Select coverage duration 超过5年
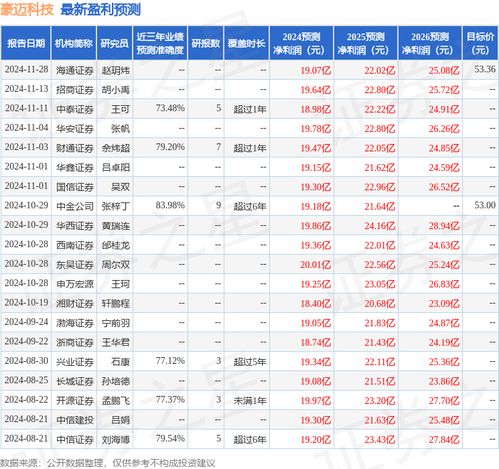The width and height of the screenshot is (499, 469). [x=250, y=362]
